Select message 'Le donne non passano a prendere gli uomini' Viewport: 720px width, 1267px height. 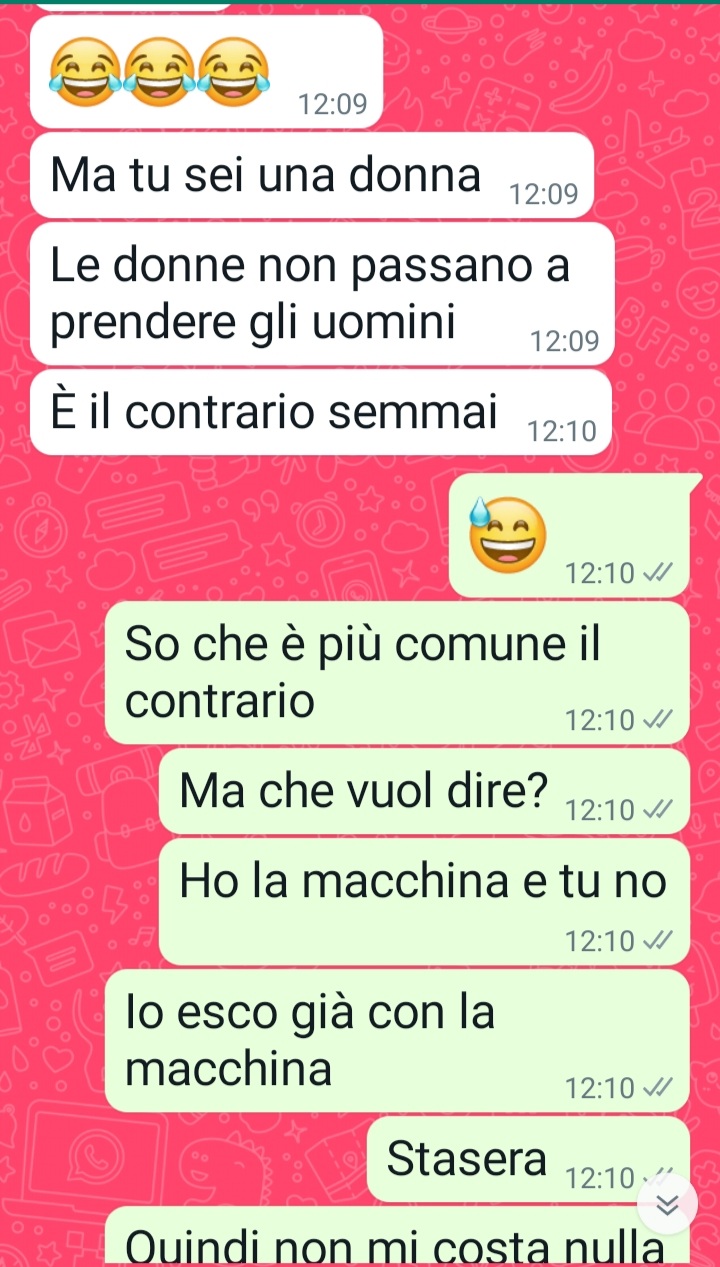pyautogui.click(x=322, y=294)
